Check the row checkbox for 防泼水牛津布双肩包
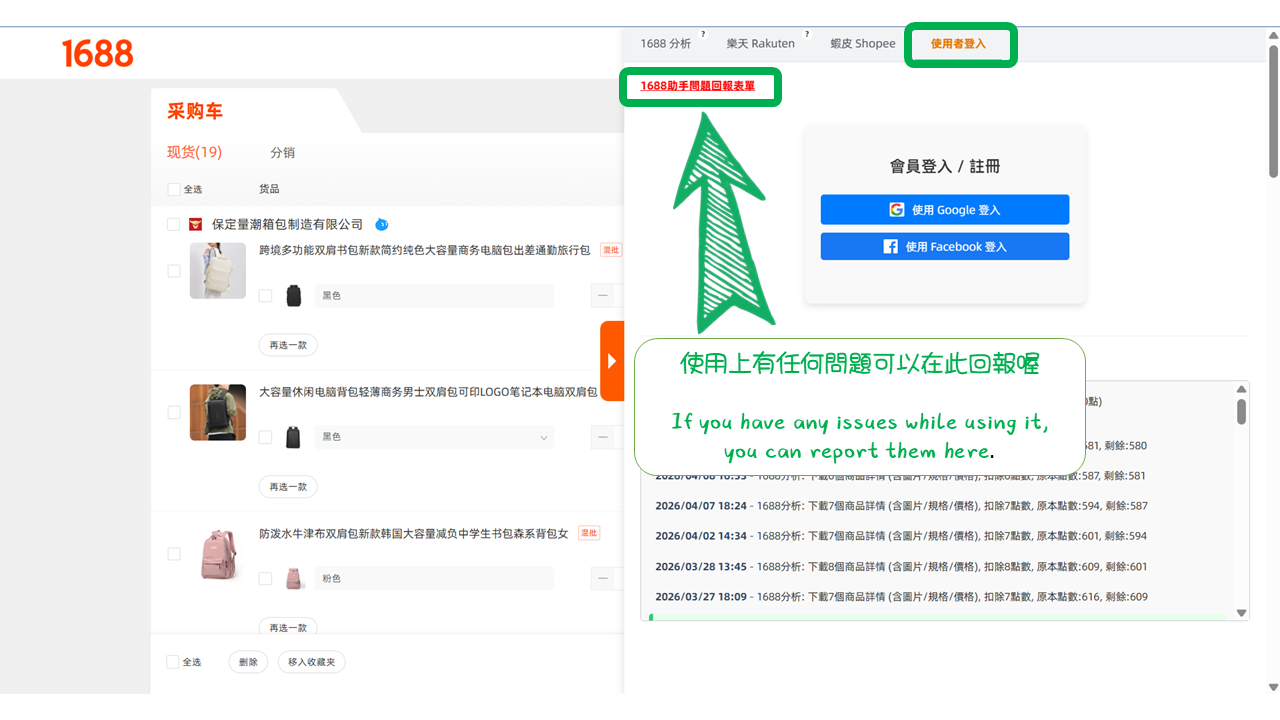The image size is (1280, 720). (x=174, y=554)
